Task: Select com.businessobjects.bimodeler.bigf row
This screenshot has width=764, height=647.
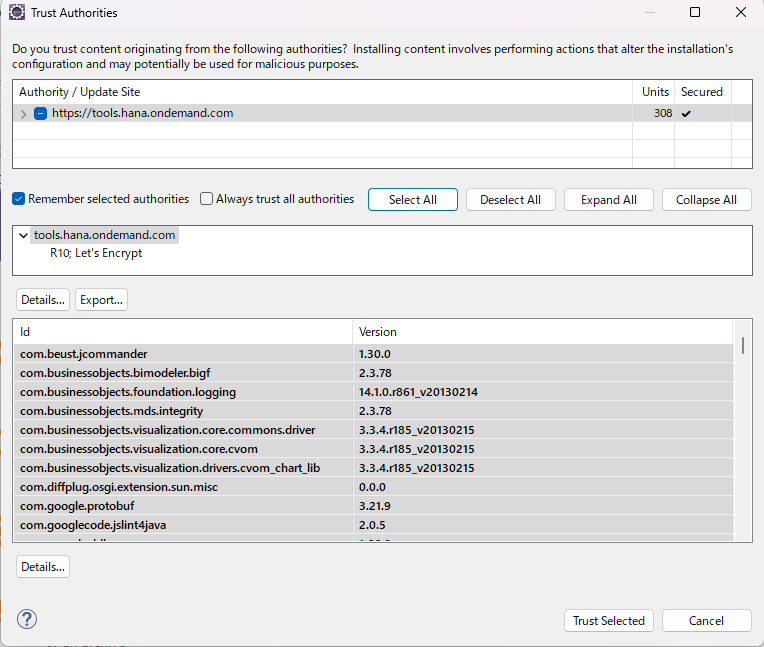Action: coord(373,373)
